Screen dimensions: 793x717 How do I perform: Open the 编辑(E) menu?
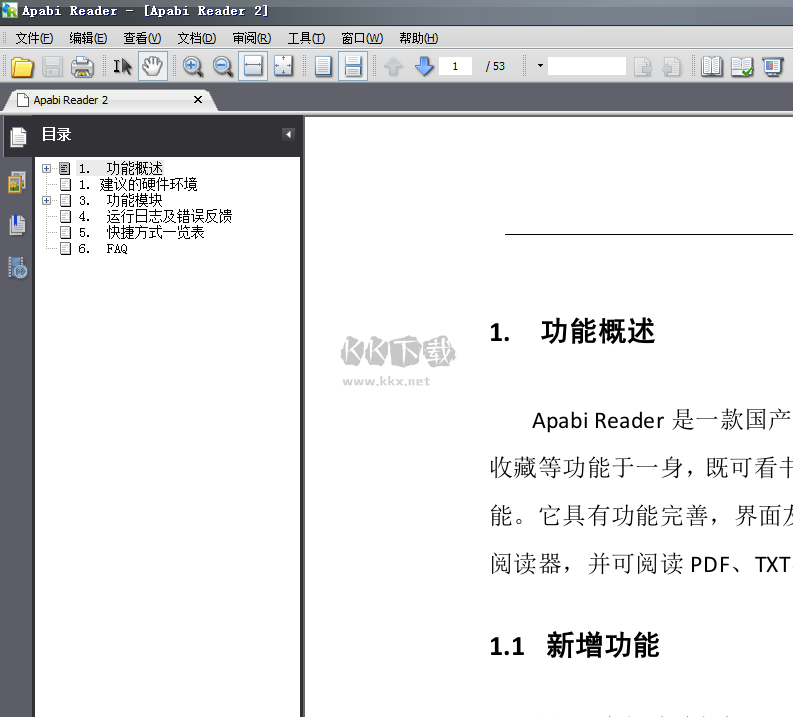[88, 38]
